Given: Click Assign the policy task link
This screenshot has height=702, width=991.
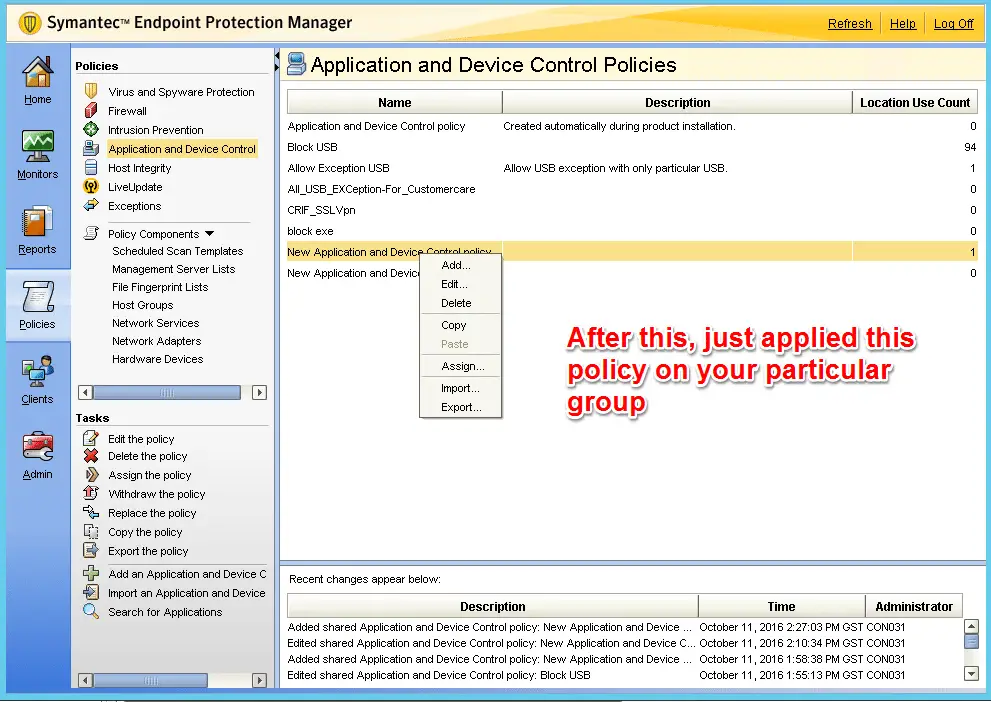Looking at the screenshot, I should pos(149,475).
